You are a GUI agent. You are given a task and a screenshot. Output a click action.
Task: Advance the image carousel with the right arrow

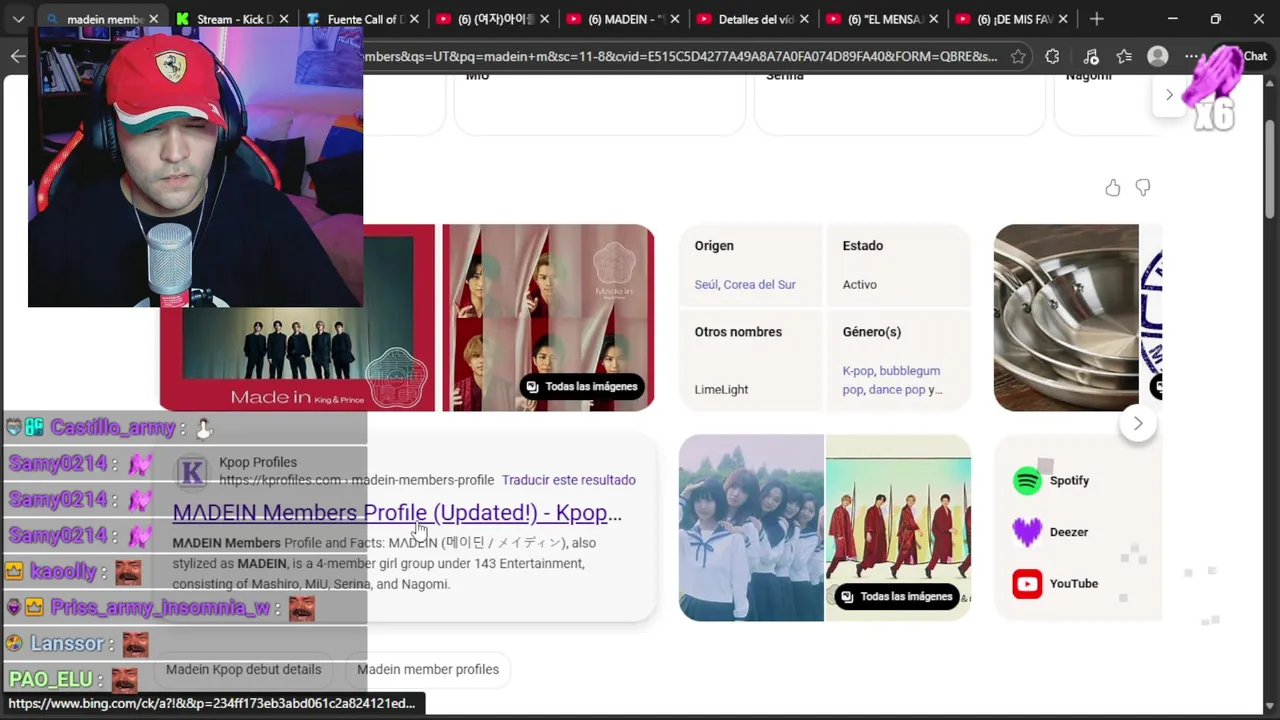pyautogui.click(x=1137, y=424)
